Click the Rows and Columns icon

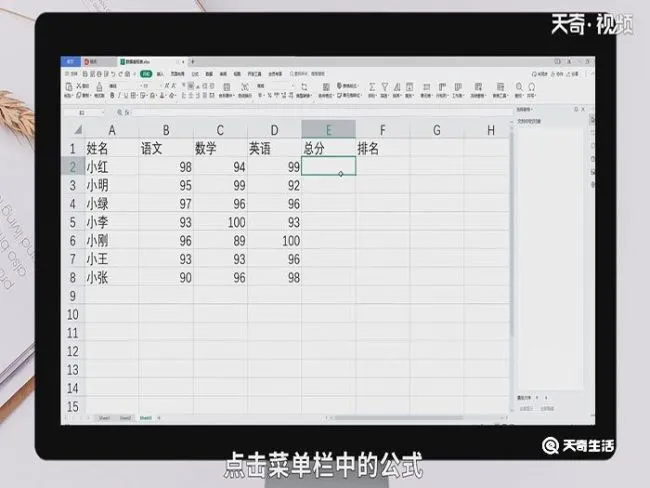(x=442, y=87)
